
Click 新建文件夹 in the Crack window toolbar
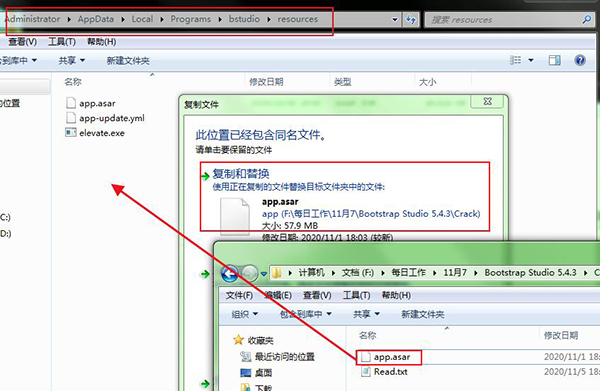pos(422,314)
